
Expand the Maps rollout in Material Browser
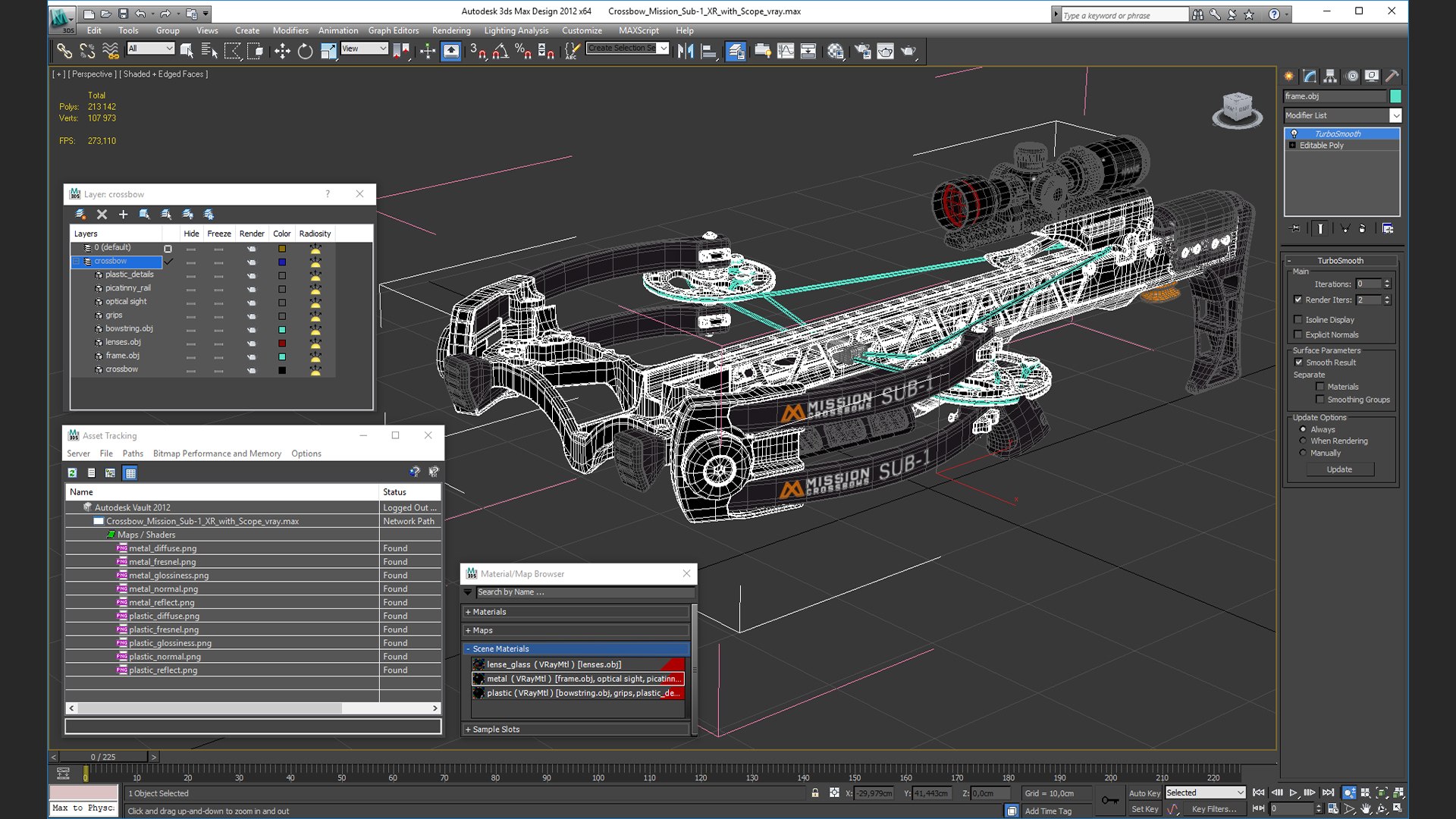pos(576,631)
